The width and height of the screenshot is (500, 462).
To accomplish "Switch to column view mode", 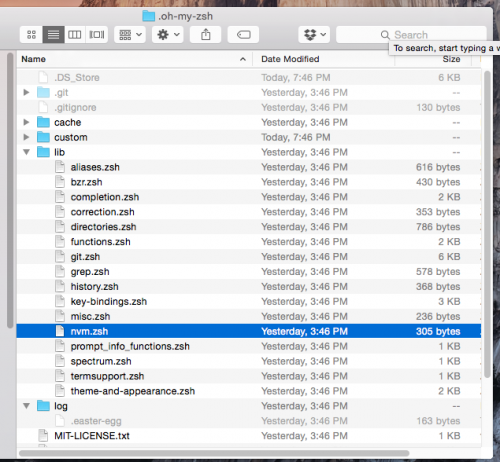I will click(75, 35).
